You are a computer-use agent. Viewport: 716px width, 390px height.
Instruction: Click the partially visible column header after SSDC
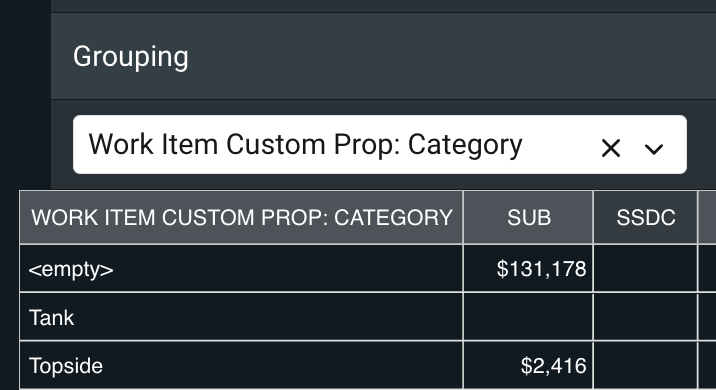coord(707,217)
